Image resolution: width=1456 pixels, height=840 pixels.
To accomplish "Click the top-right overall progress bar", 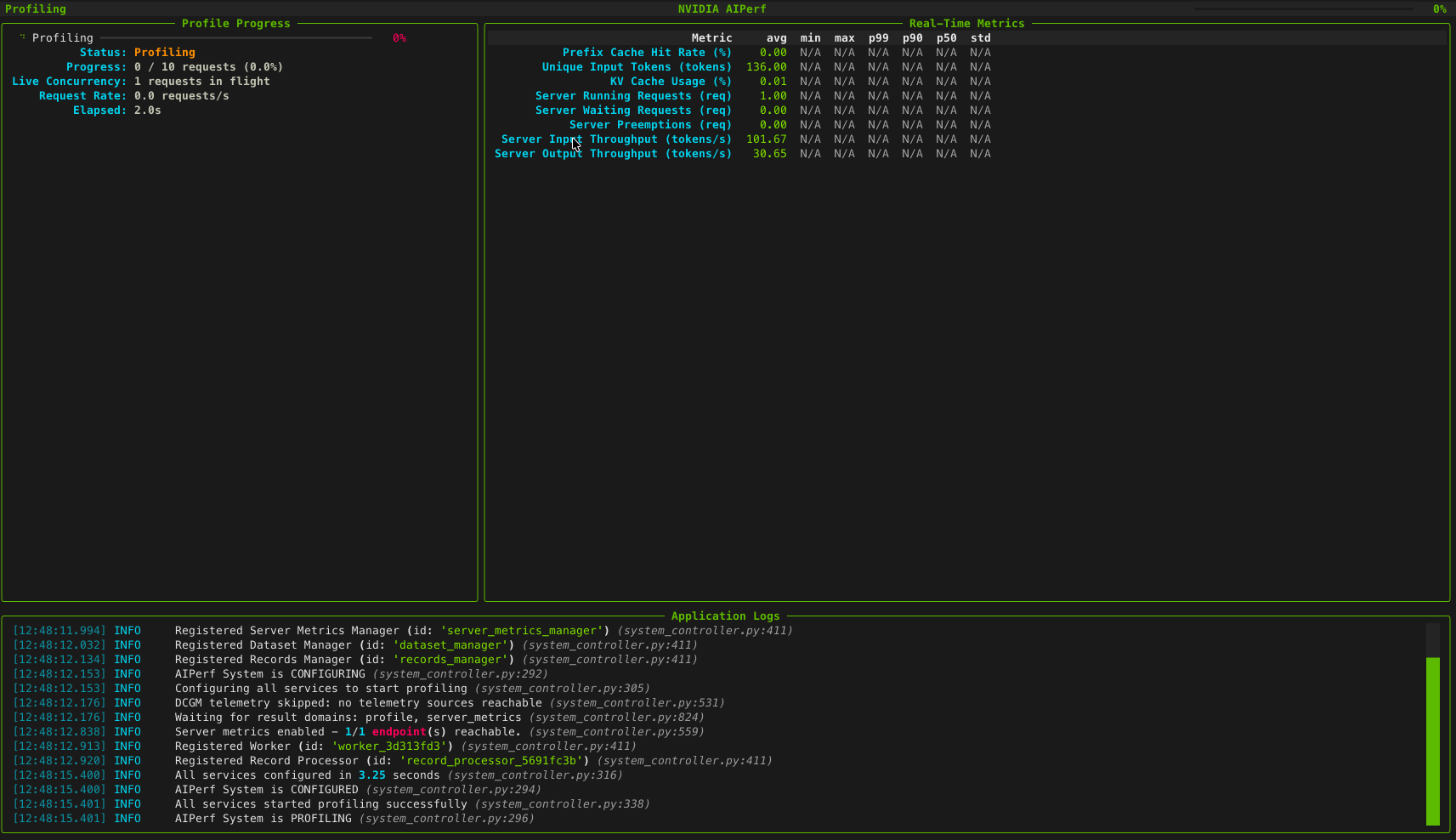I will click(x=1303, y=9).
